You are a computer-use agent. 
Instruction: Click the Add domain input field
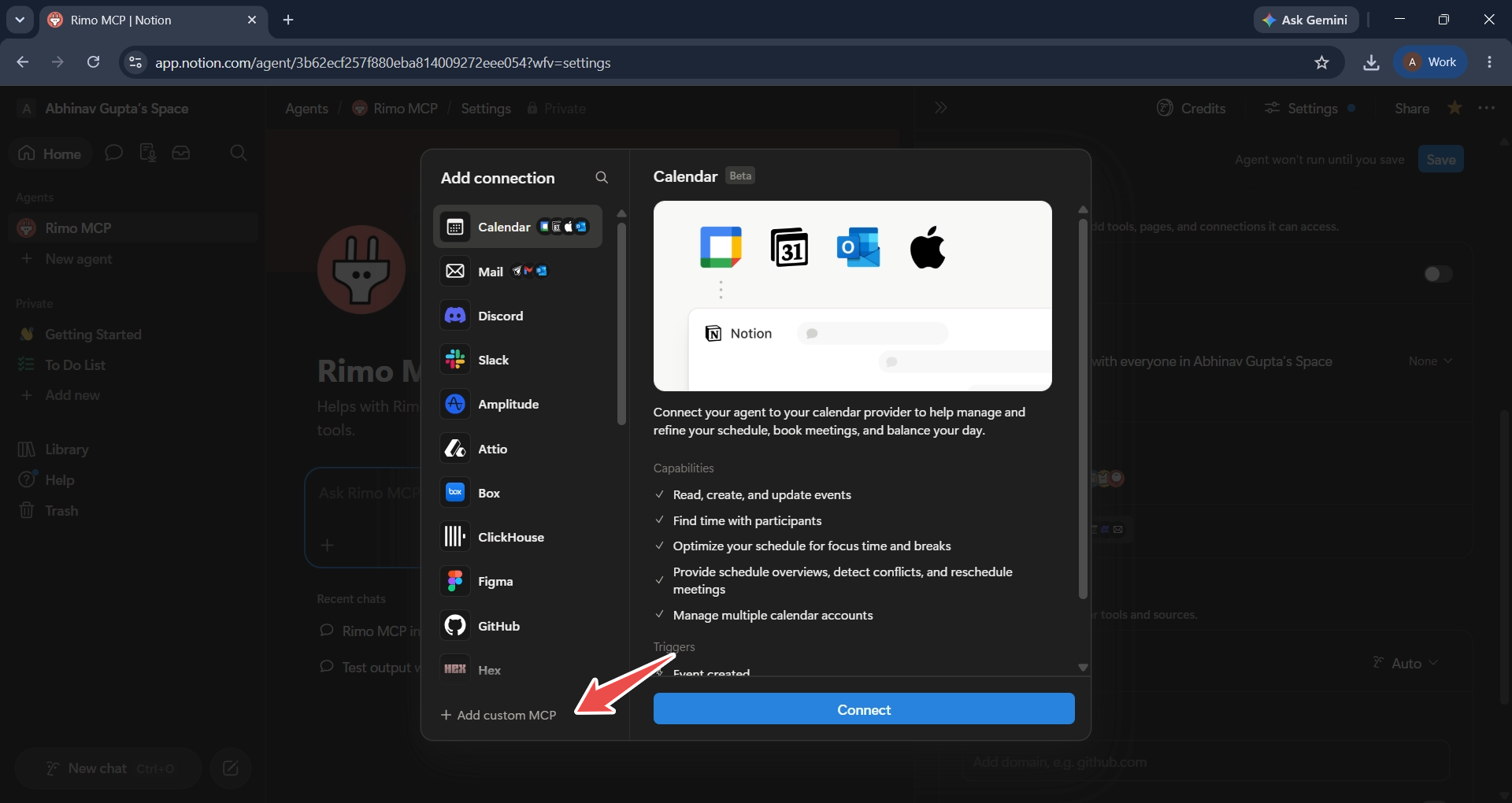(1205, 762)
